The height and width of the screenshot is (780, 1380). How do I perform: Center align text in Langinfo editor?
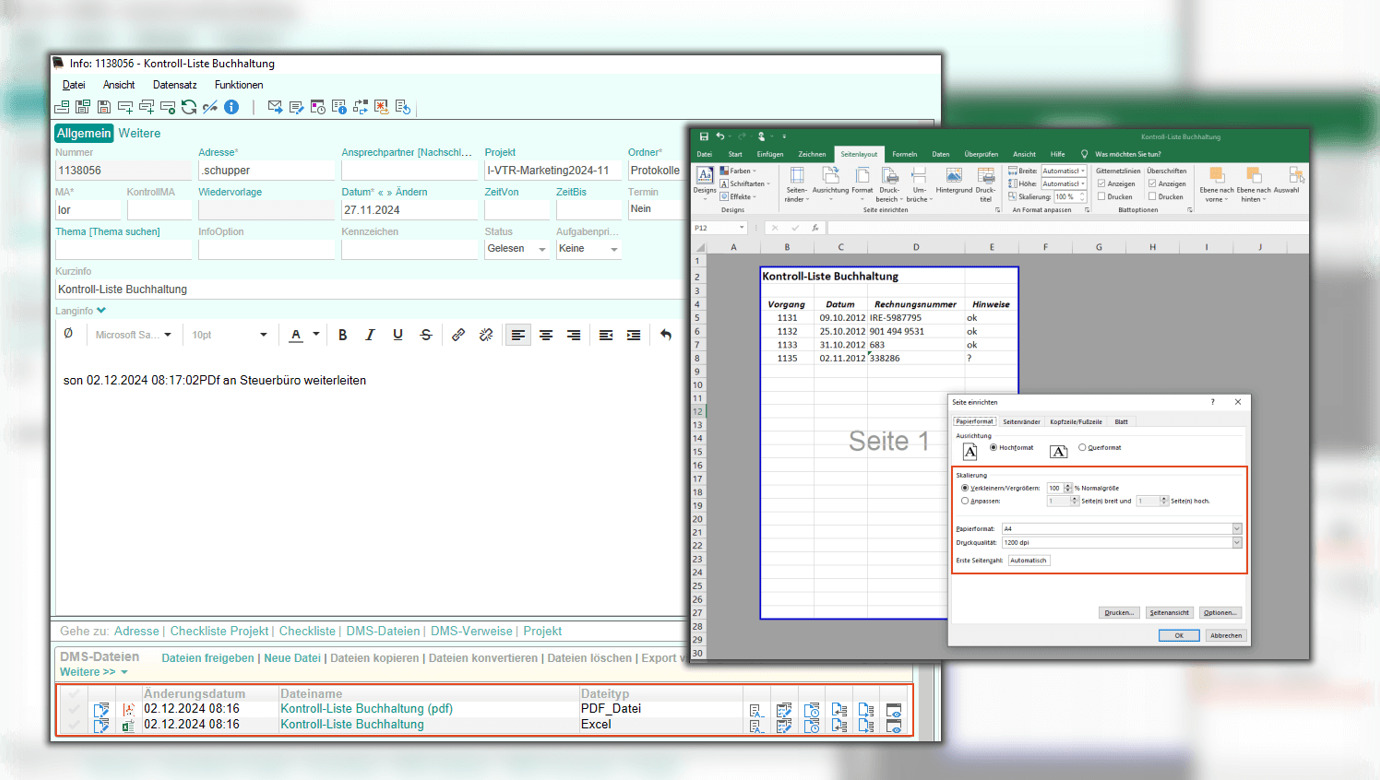tap(546, 335)
